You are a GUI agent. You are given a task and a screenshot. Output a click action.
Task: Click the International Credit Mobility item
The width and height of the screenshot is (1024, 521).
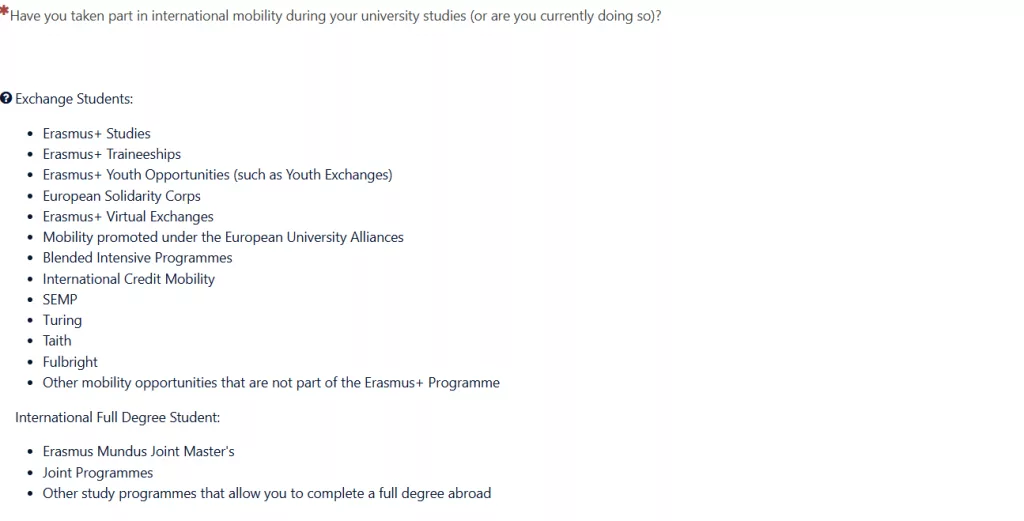tap(129, 279)
